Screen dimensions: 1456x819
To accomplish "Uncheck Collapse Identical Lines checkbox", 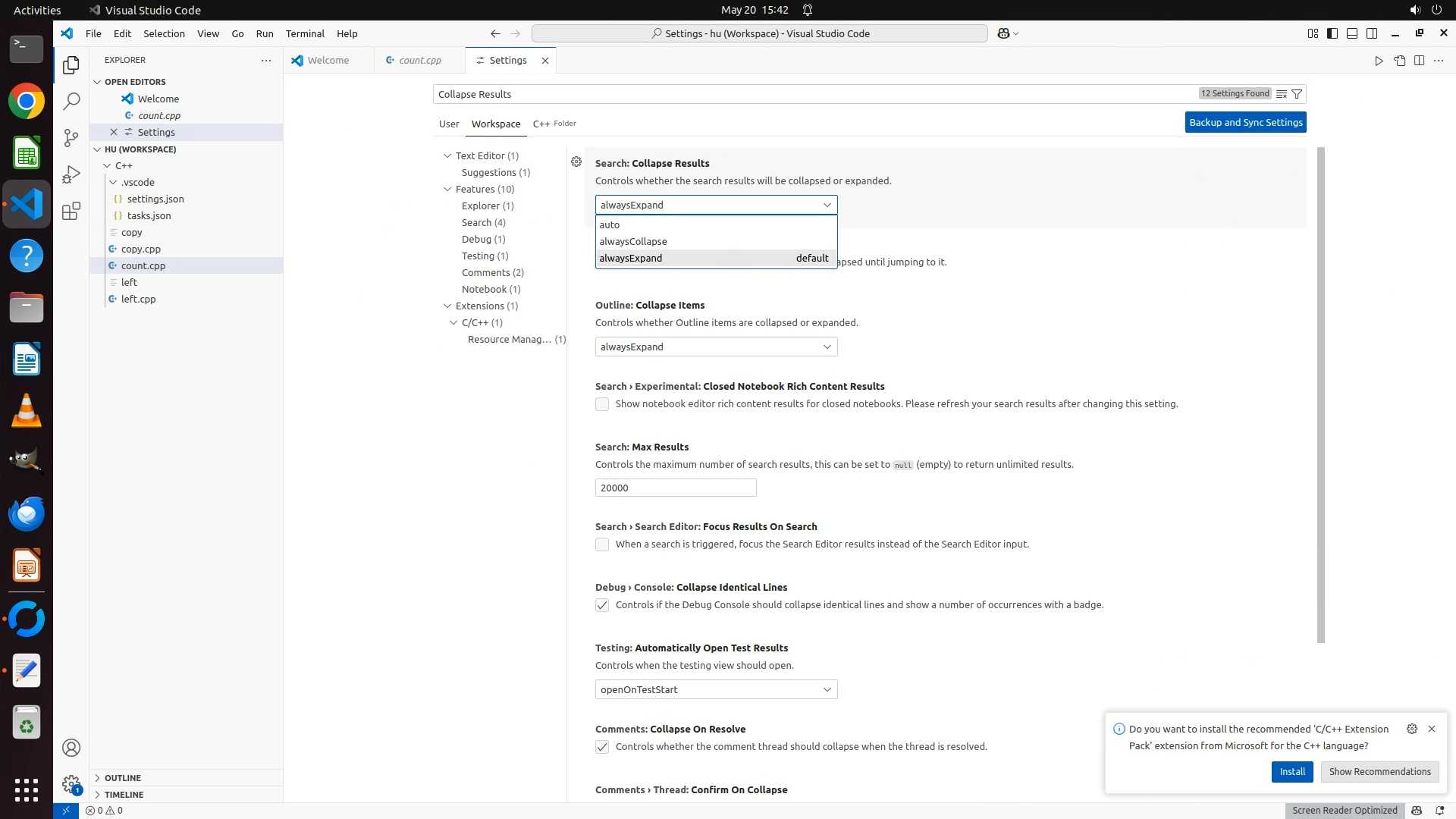I will click(x=602, y=605).
